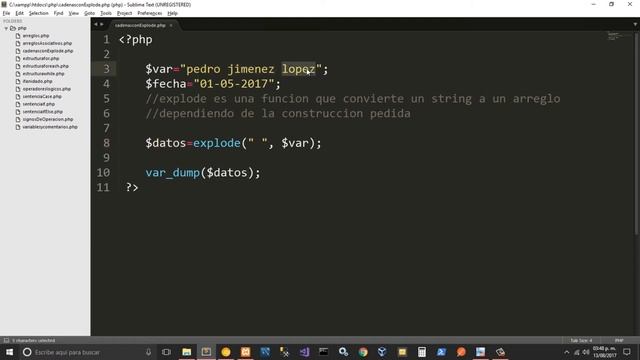Click the word jimenez on line 3

pos(251,69)
